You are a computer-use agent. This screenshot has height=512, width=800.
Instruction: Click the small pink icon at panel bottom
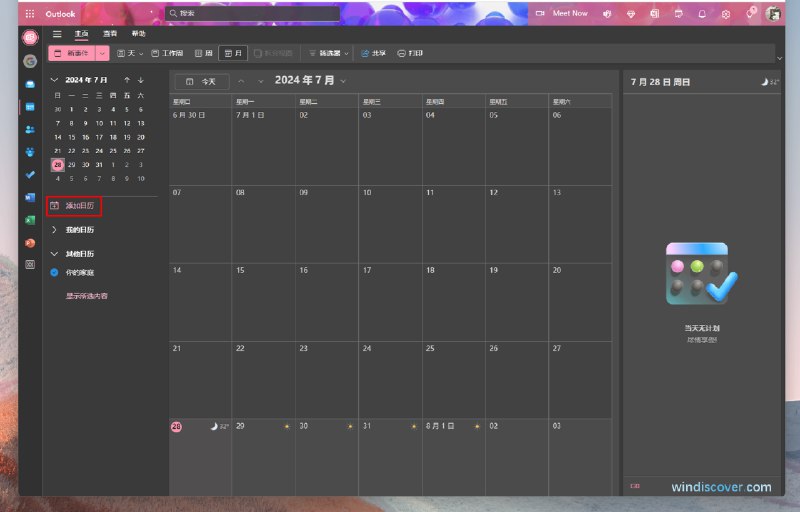tap(635, 486)
